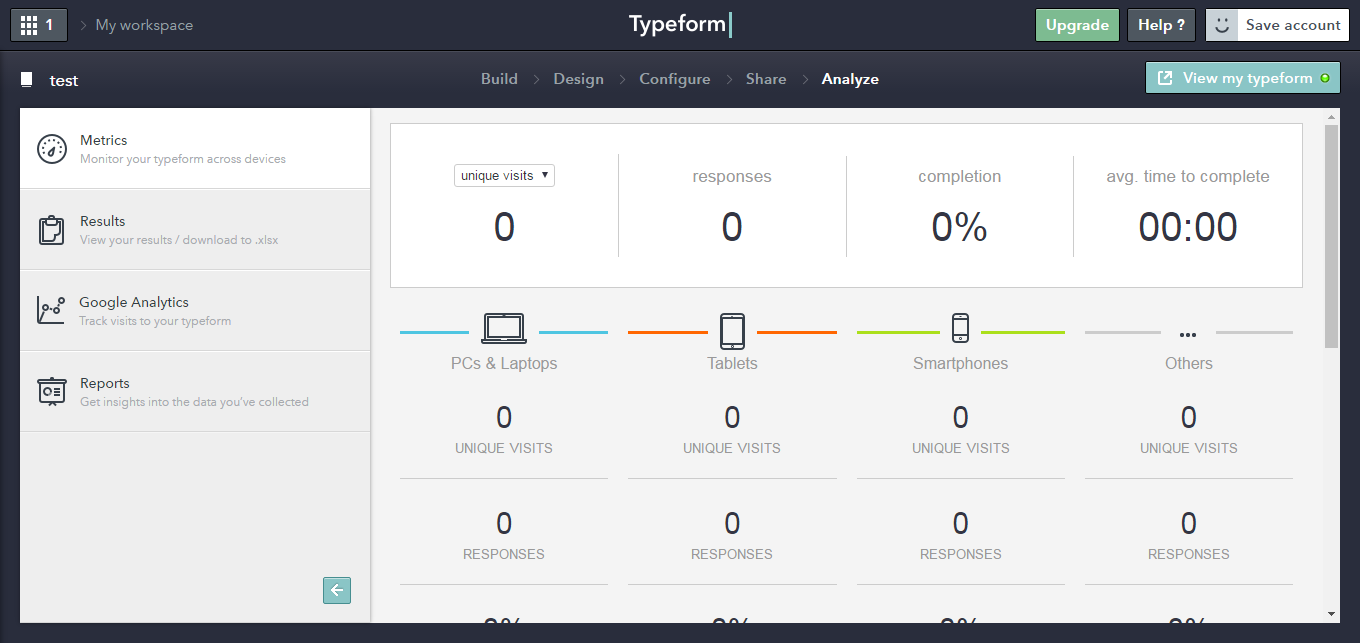Open Google Analytics sidebar section
This screenshot has width=1360, height=643.
coord(195,310)
